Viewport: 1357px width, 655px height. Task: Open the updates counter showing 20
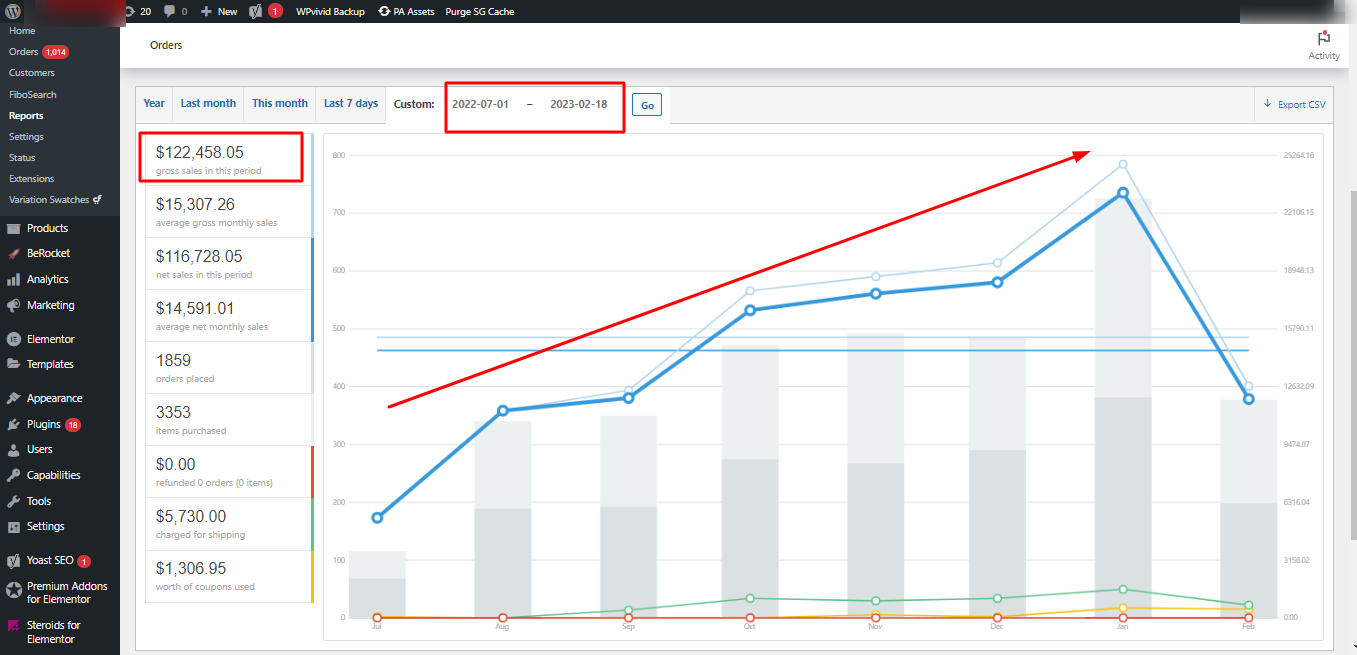point(138,11)
